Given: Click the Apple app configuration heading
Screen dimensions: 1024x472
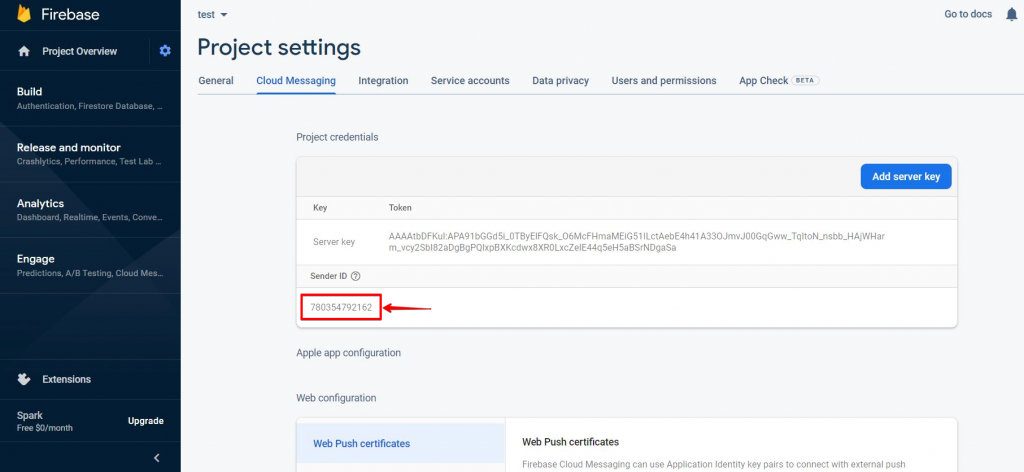Looking at the screenshot, I should point(348,353).
